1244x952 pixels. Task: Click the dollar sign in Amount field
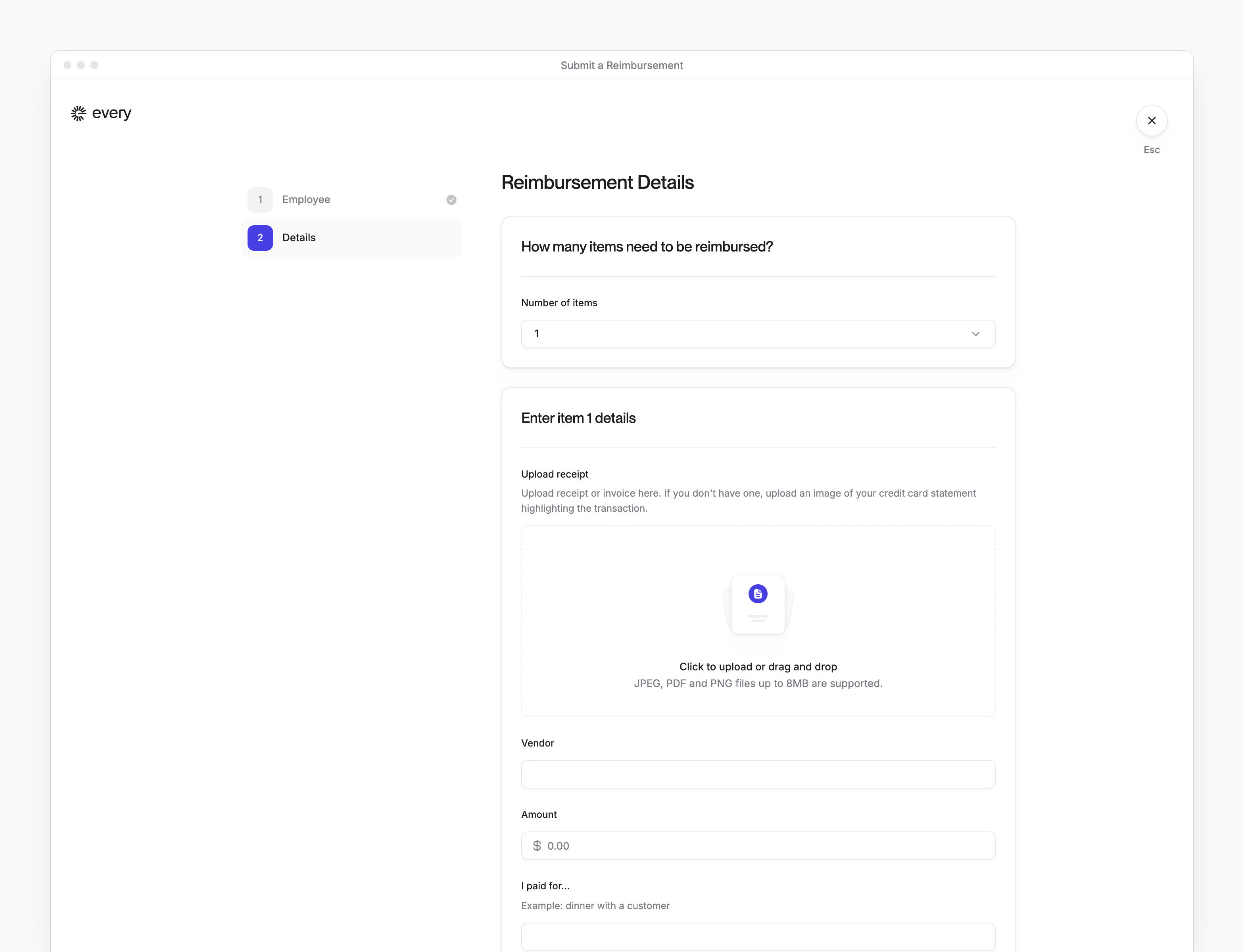(537, 846)
